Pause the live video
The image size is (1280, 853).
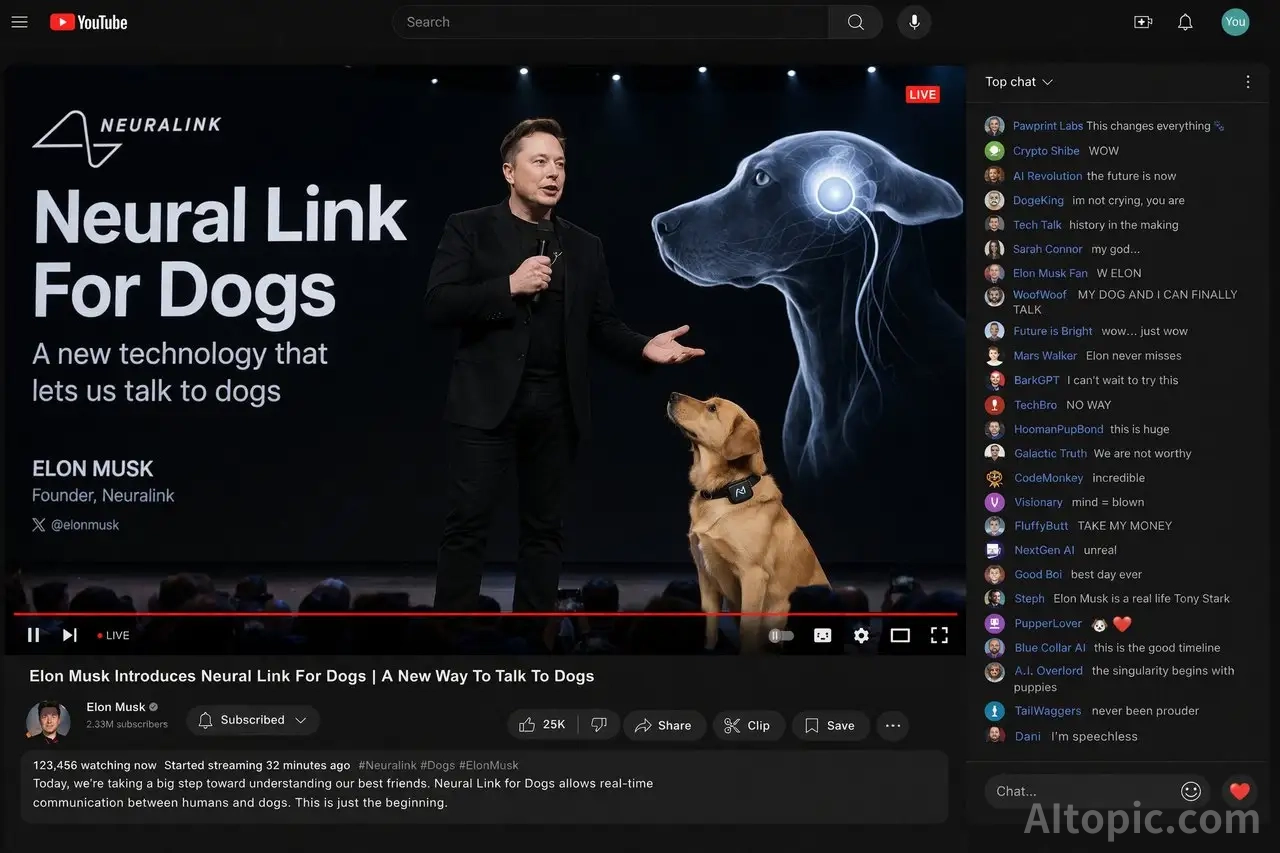click(33, 635)
